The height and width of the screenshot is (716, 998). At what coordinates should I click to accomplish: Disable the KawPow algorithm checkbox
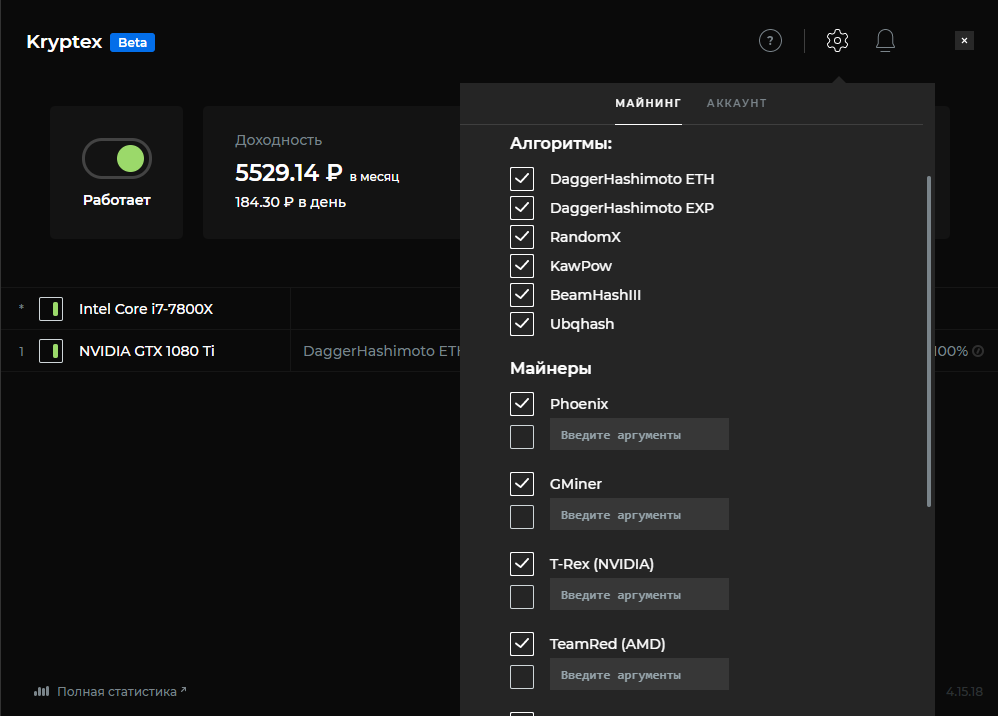(522, 266)
